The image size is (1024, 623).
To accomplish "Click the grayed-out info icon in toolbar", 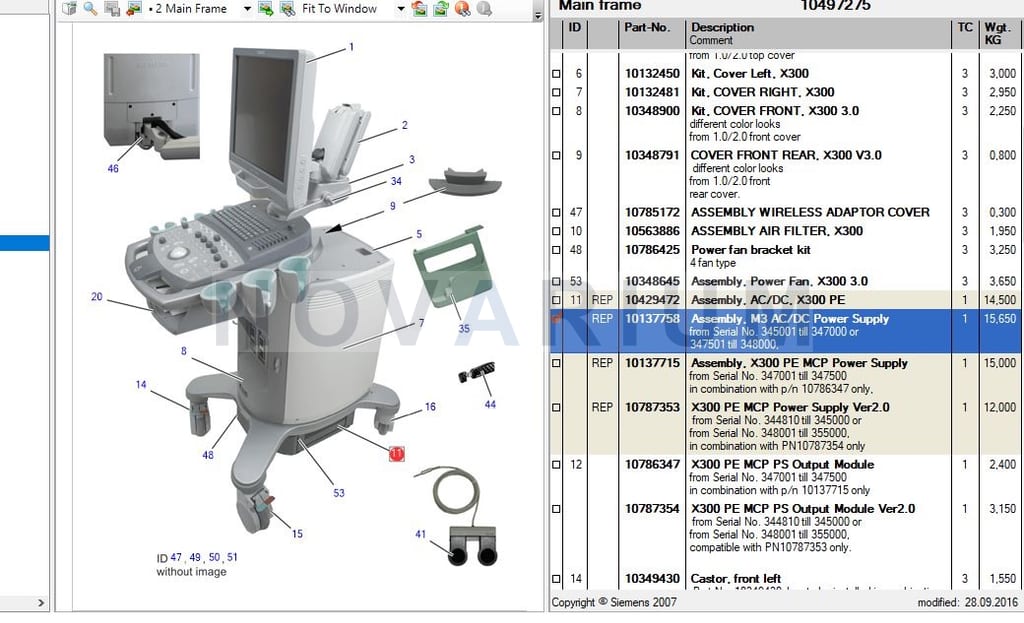I will pos(484,8).
